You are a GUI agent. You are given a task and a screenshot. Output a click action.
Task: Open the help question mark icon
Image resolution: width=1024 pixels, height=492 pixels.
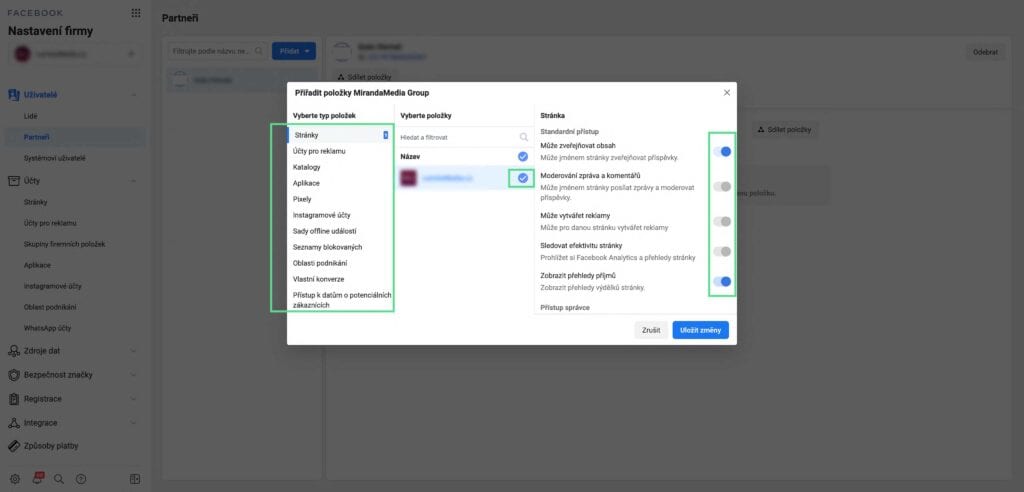[81, 479]
